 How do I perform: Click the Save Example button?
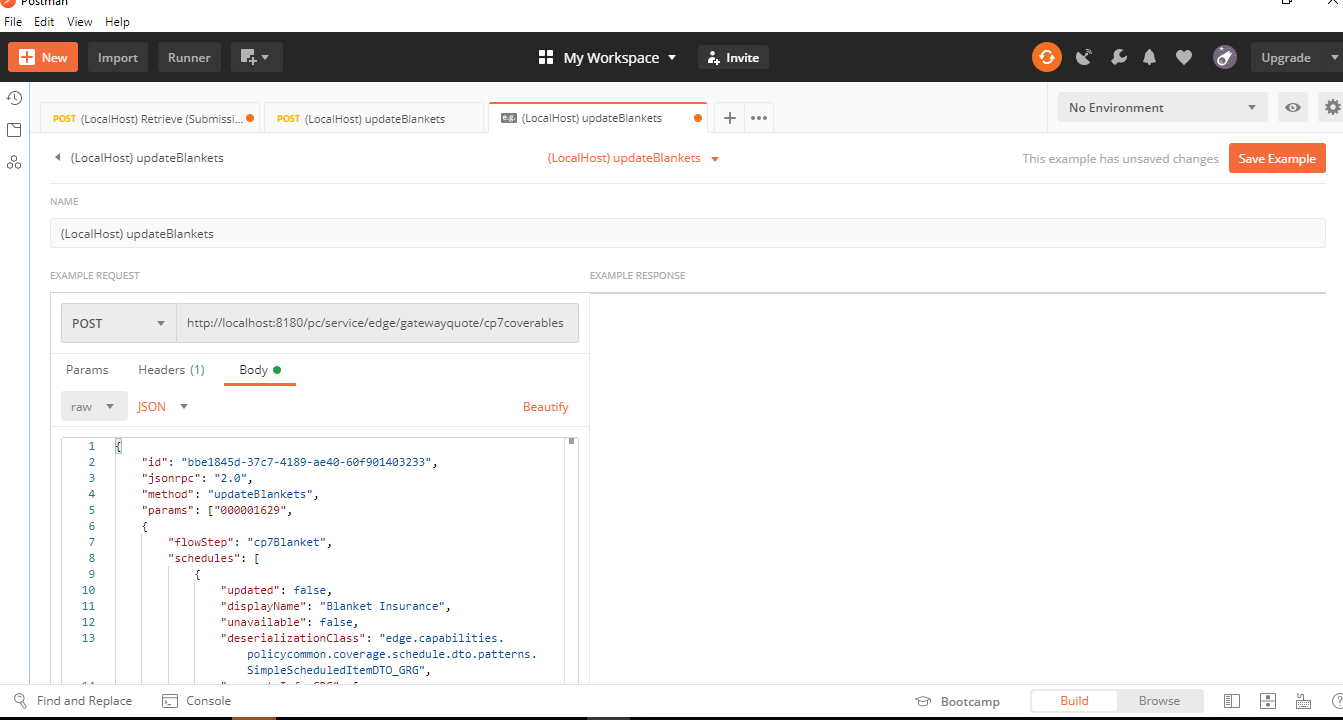[x=1277, y=157]
